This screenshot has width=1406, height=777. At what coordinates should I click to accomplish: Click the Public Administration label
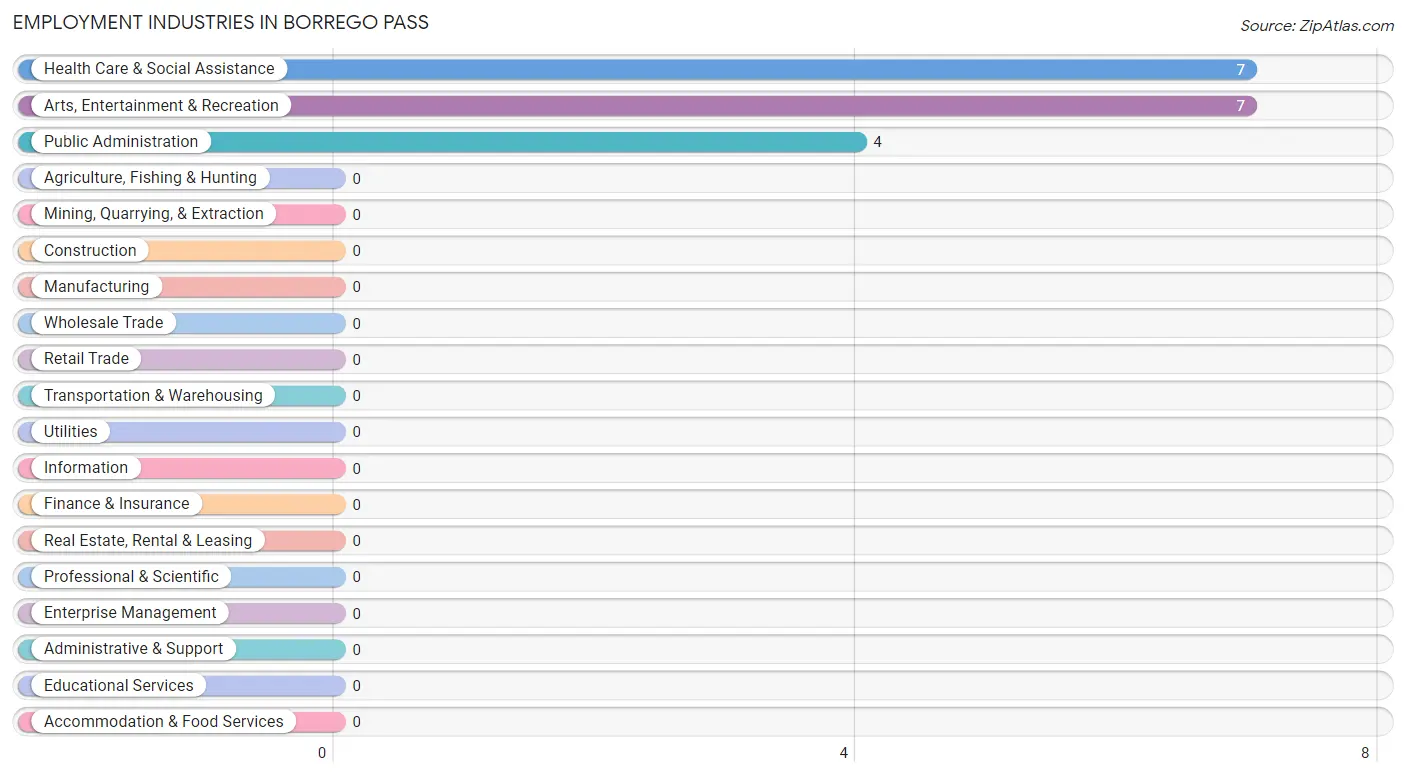(x=121, y=142)
